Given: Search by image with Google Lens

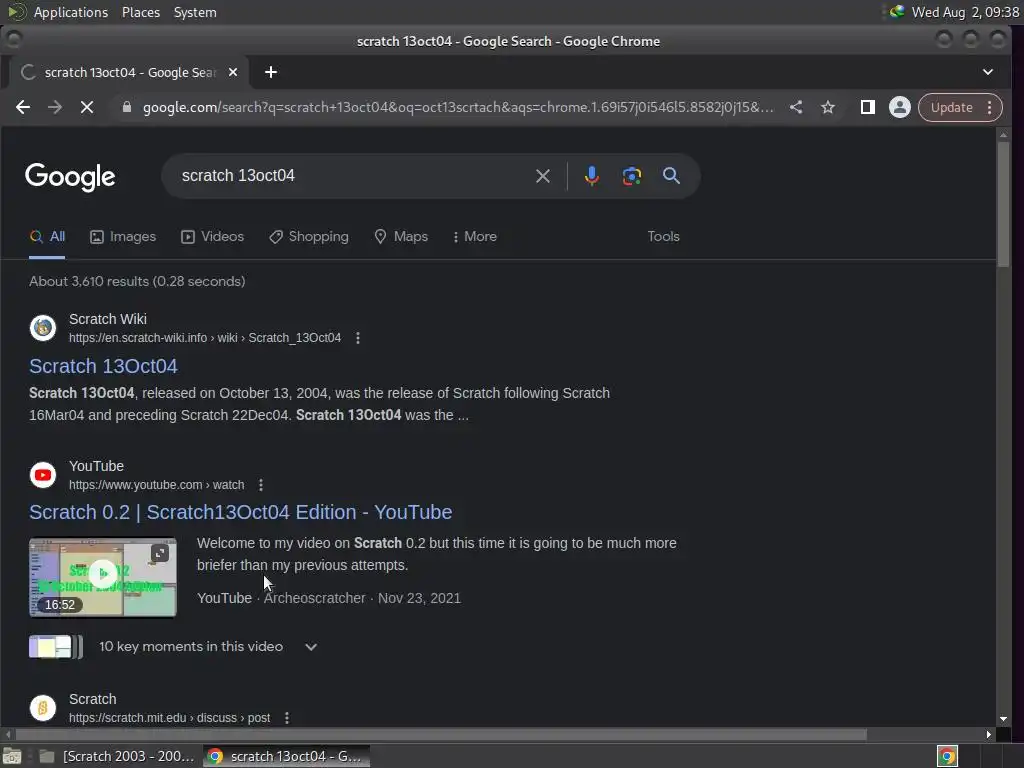Looking at the screenshot, I should click(632, 176).
